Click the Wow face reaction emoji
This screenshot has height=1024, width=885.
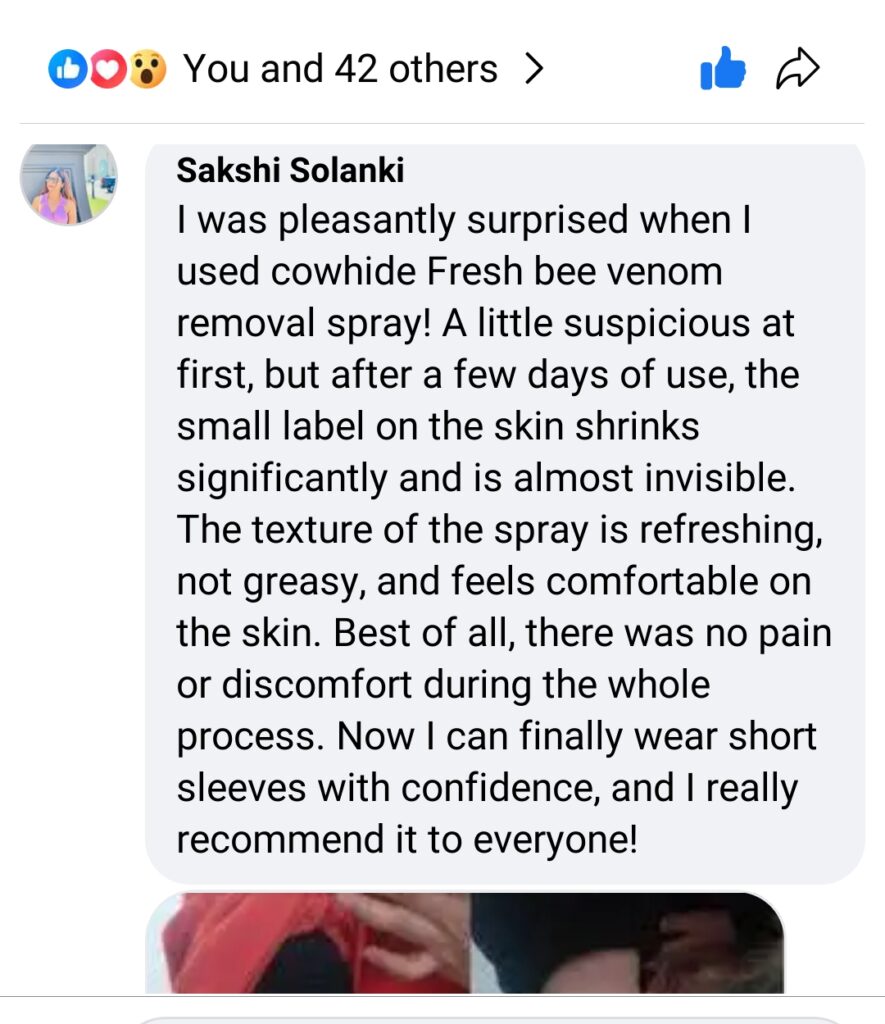point(146,69)
